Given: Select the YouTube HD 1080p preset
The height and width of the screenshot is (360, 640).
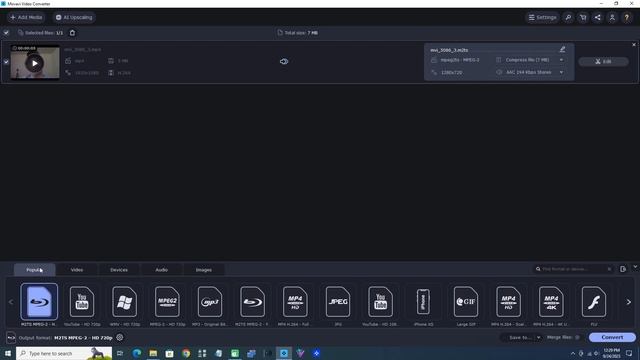Looking at the screenshot, I should [x=380, y=302].
